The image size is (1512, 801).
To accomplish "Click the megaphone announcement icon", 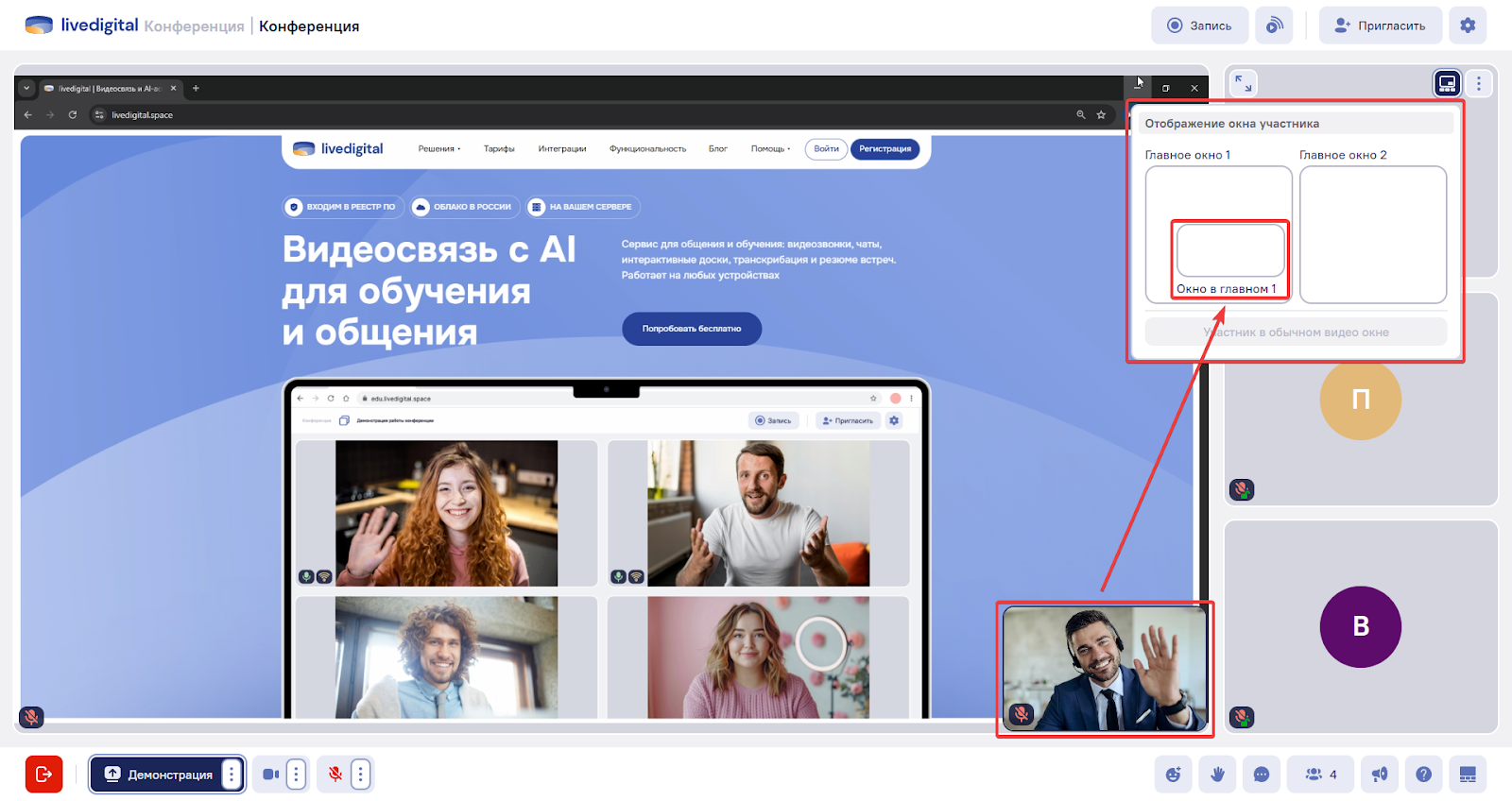I will pos(1380,775).
